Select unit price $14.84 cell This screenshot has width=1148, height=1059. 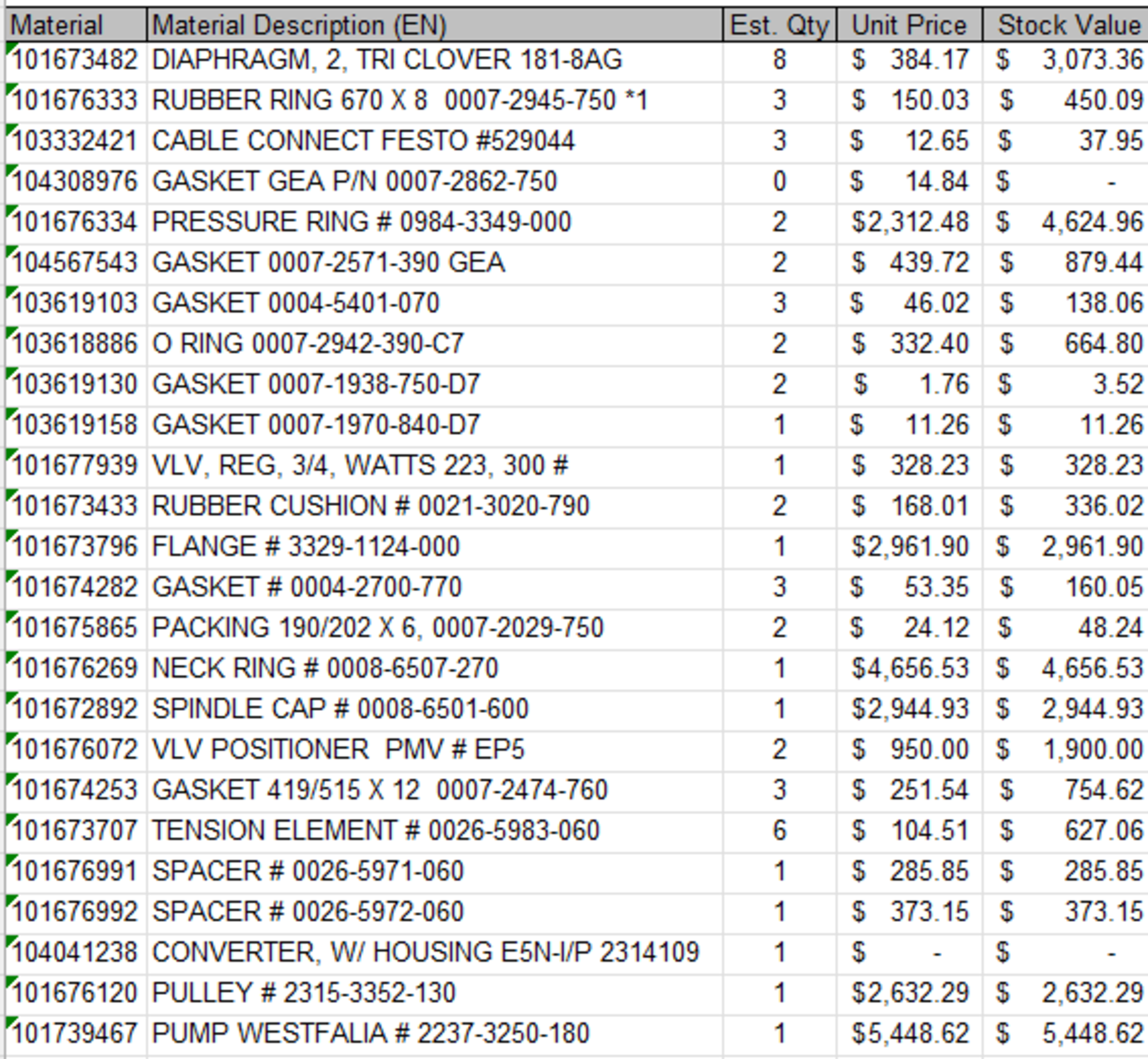[x=909, y=184]
